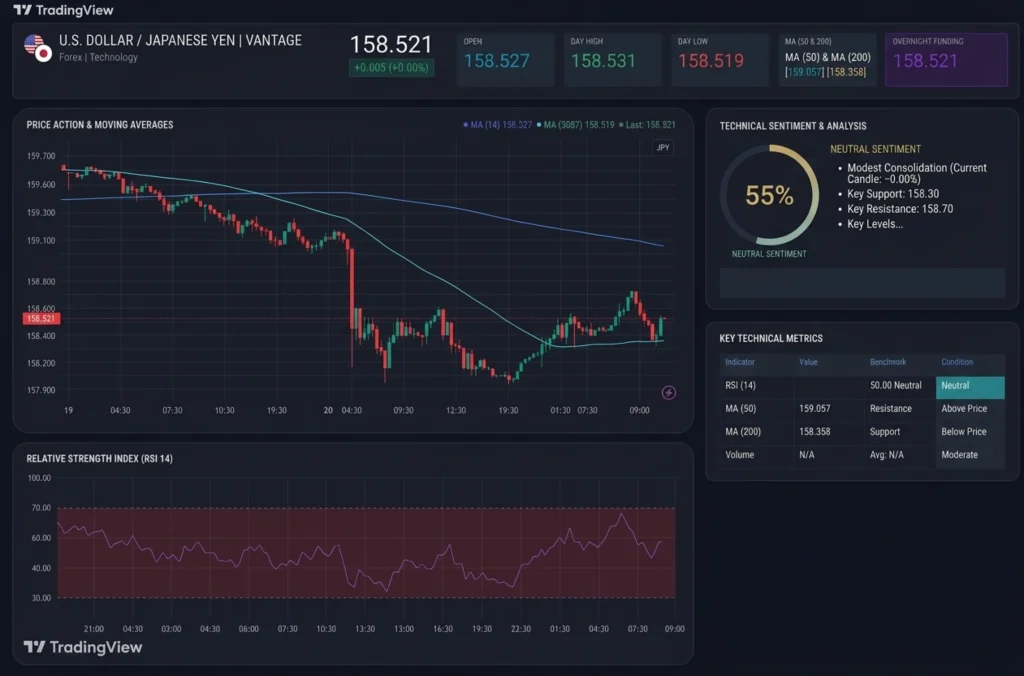1024x676 pixels.
Task: Click the 'Modest Consolidation' bullet text
Action: [x=917, y=173]
